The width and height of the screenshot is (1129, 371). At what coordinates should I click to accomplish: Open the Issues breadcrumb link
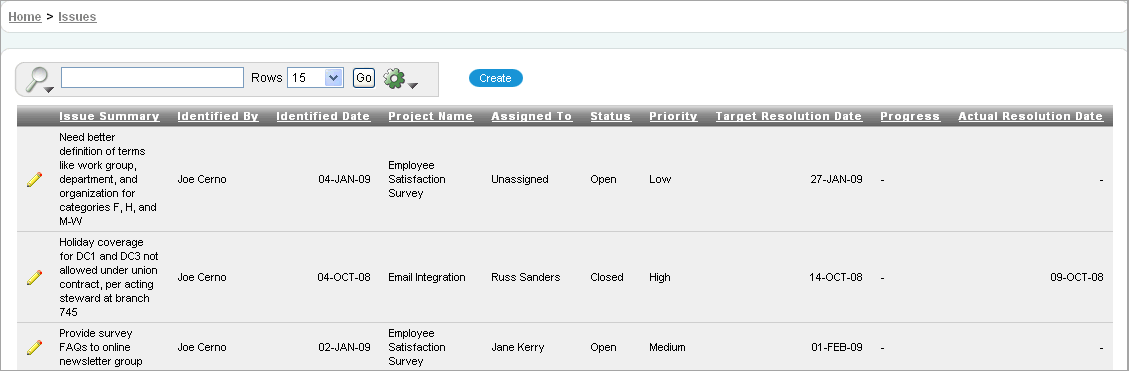[x=77, y=17]
